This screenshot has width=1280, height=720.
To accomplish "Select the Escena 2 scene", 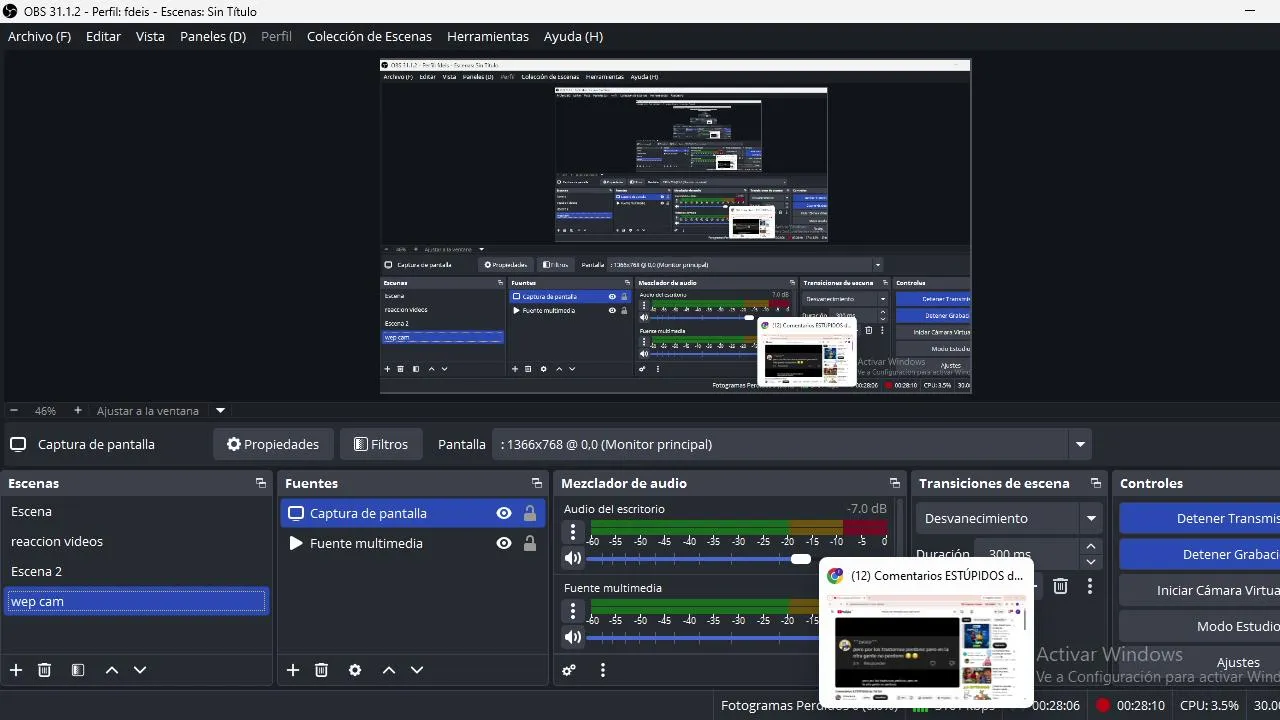I will [136, 571].
